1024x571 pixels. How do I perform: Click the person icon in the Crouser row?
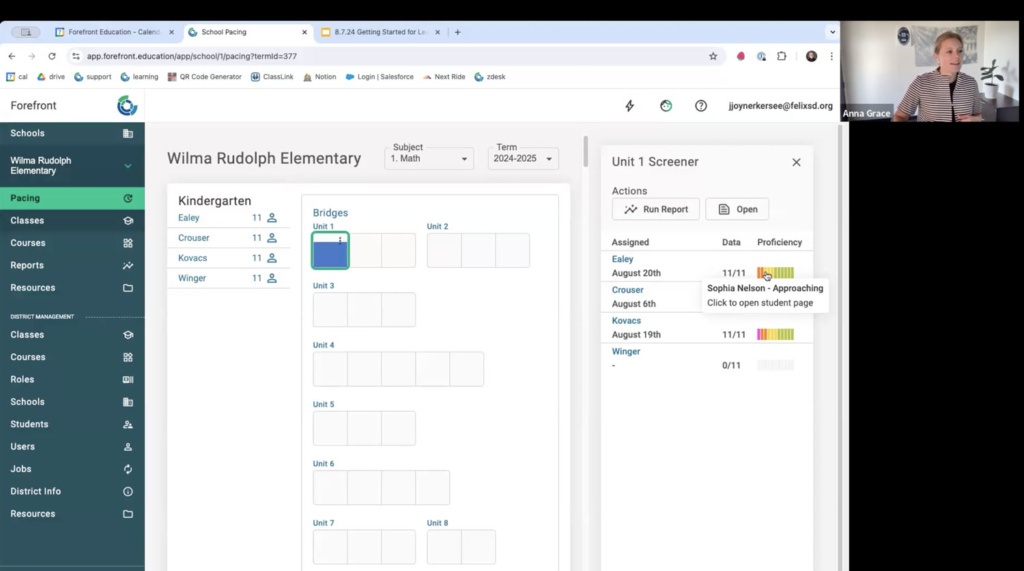coord(272,238)
